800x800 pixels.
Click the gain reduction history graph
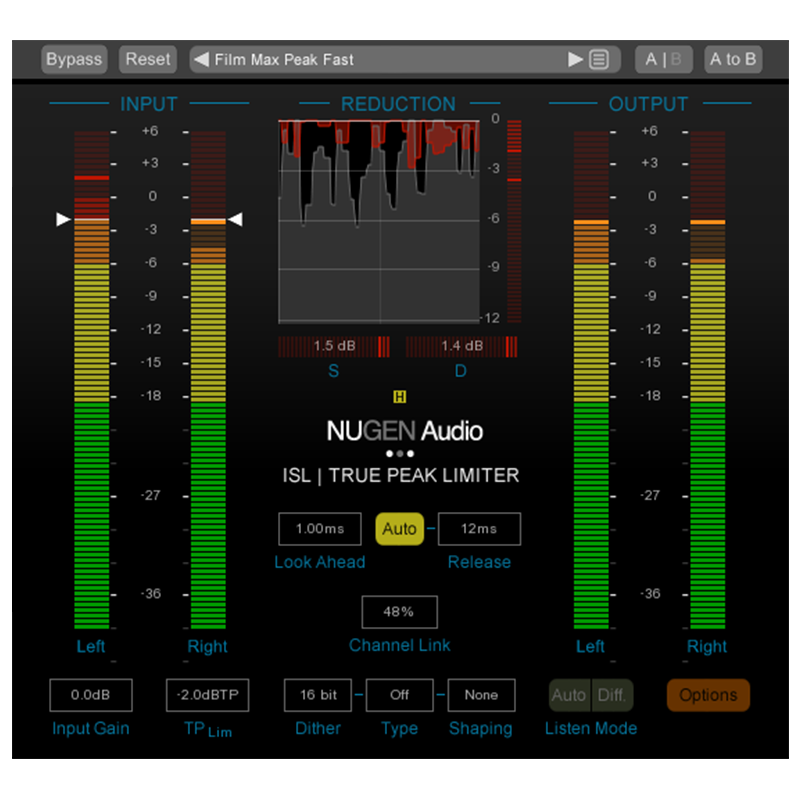pyautogui.click(x=379, y=221)
